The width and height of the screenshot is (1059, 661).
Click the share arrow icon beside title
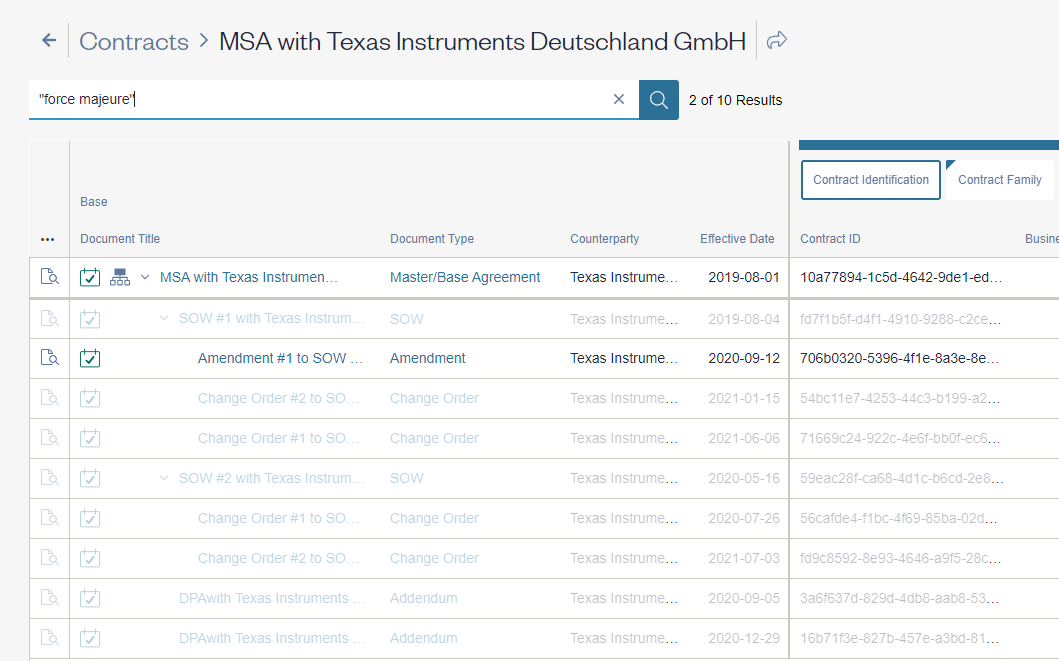coord(777,41)
